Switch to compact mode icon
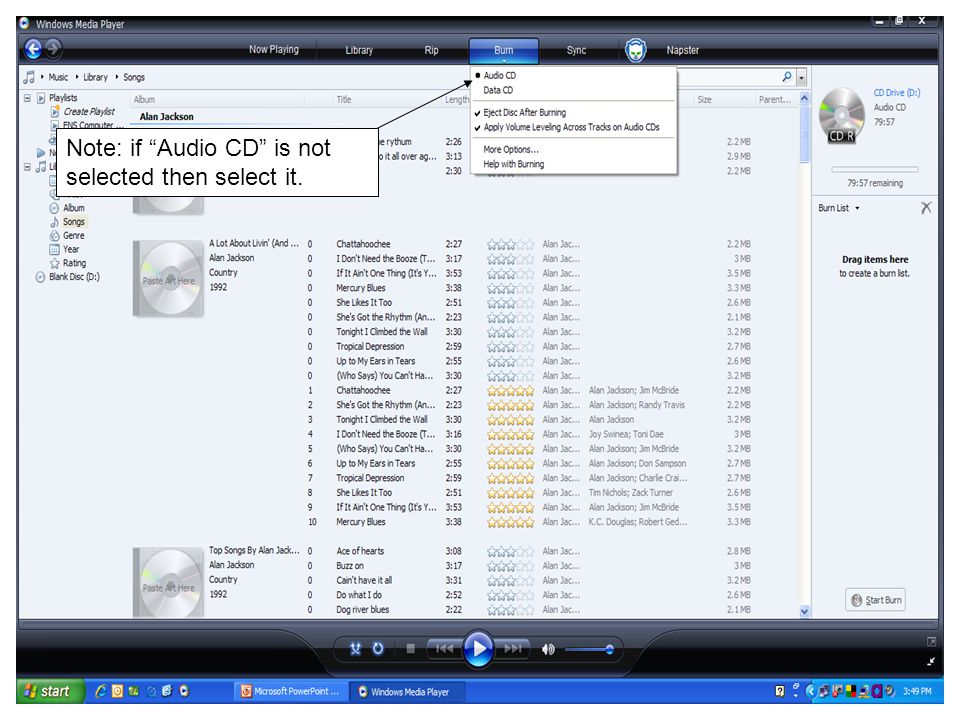Viewport: 960px width, 720px height. click(931, 661)
